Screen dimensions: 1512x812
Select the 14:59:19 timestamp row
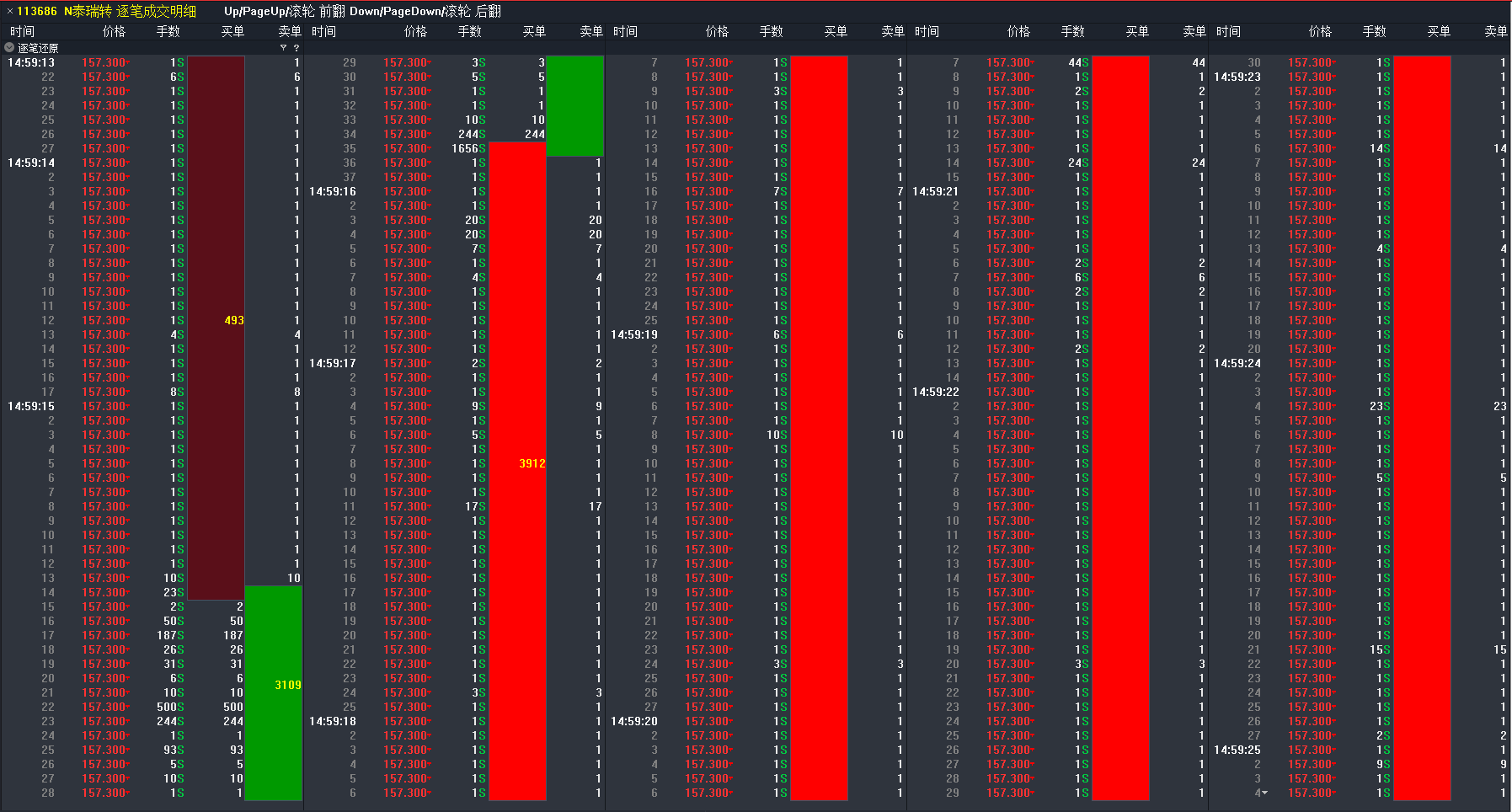pos(756,334)
